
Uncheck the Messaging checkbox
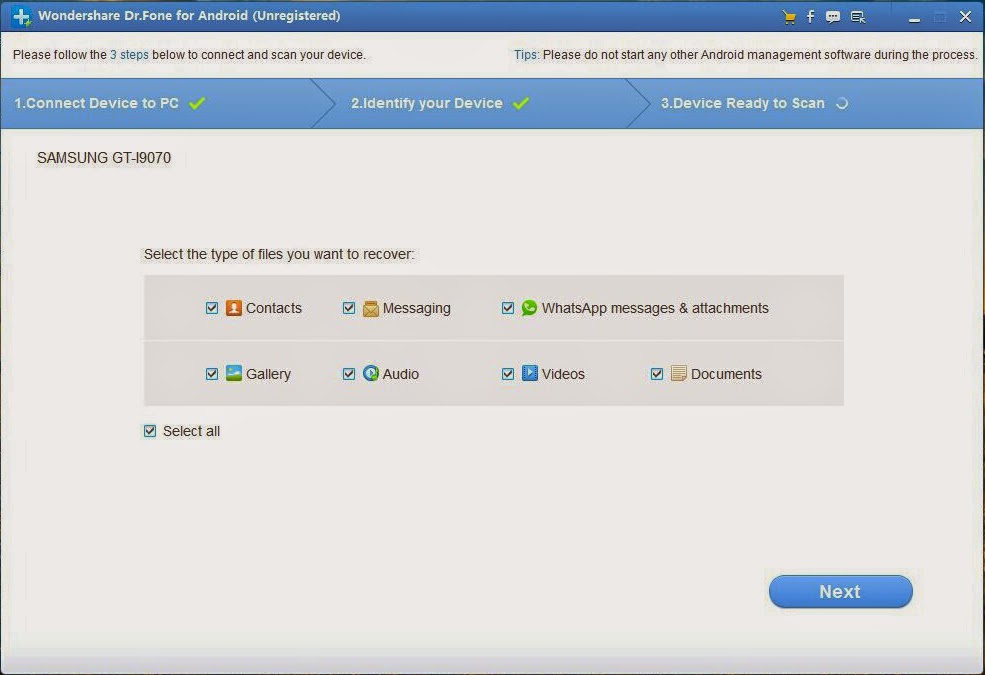pos(349,308)
